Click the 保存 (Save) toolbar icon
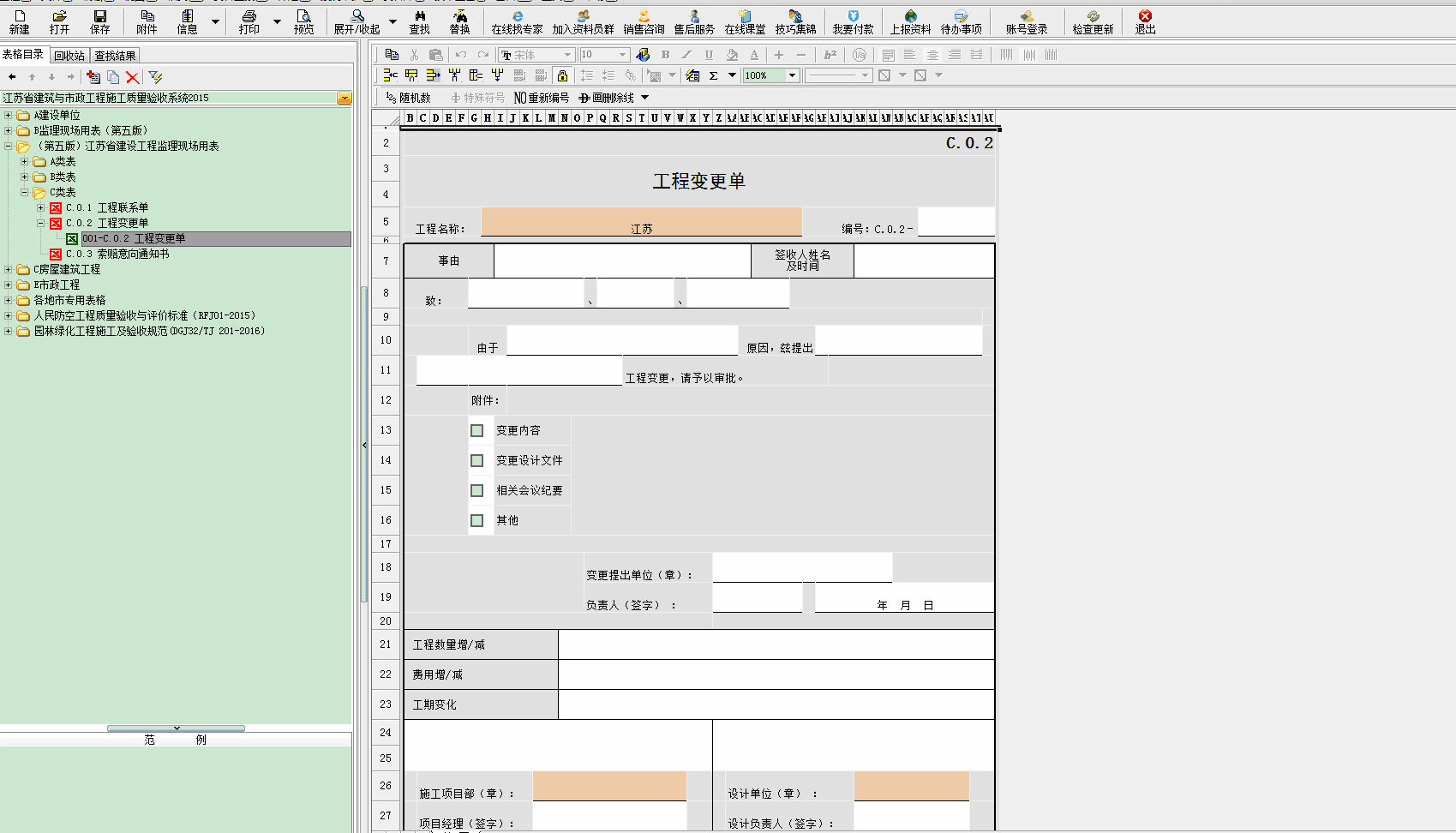Viewport: 1456px width, 833px height. pyautogui.click(x=100, y=21)
